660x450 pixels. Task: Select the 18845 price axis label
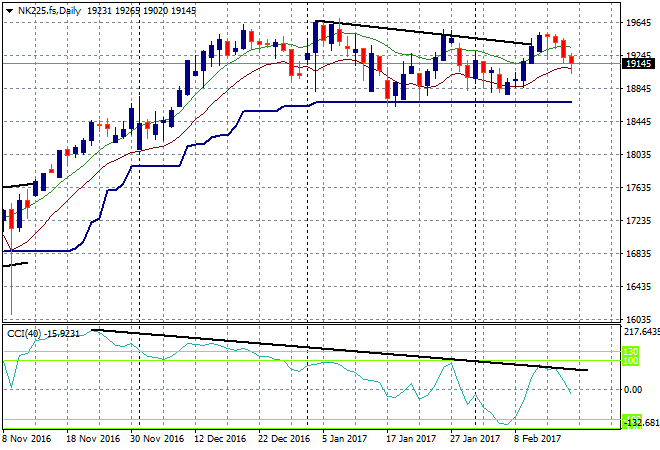click(639, 88)
